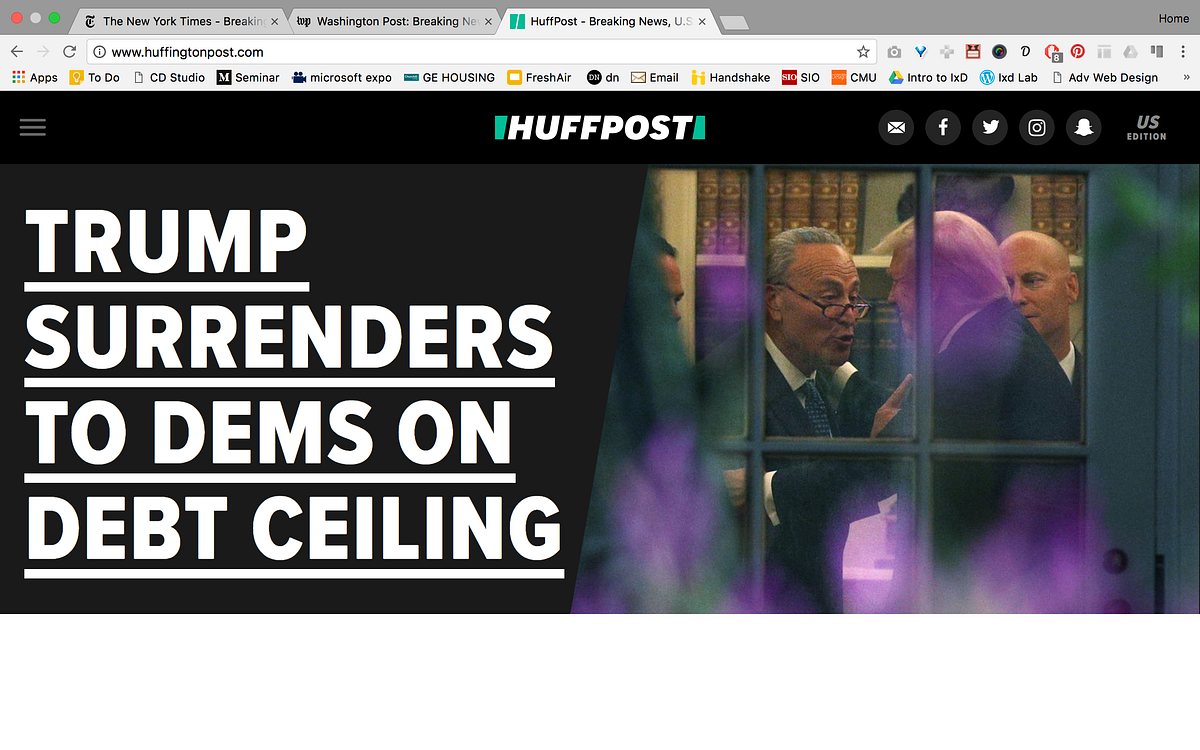Viewport: 1200px width, 750px height.
Task: Open the HuffPost hamburger menu
Action: [33, 127]
